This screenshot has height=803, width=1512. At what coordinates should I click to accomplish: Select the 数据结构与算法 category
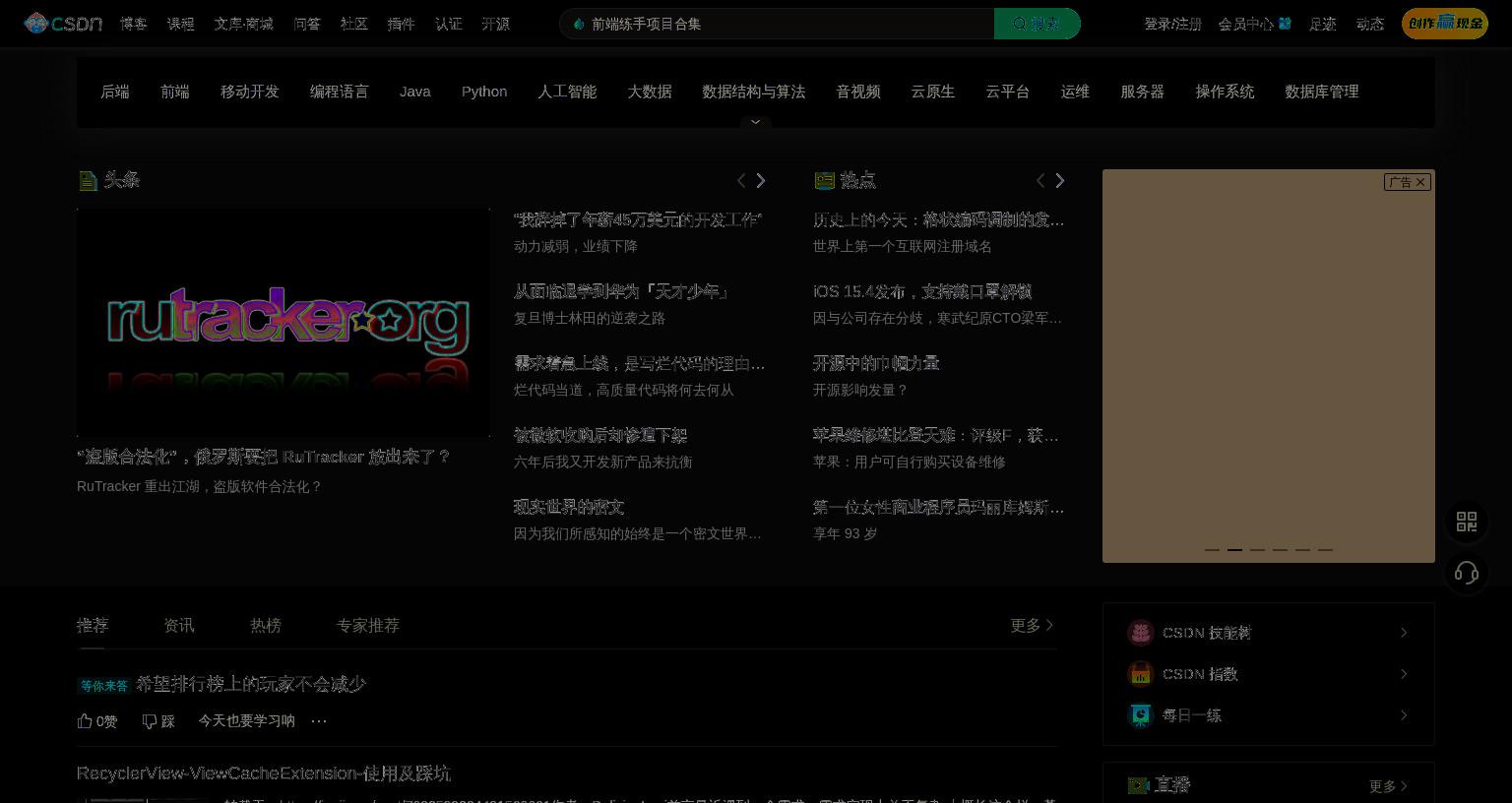754,92
